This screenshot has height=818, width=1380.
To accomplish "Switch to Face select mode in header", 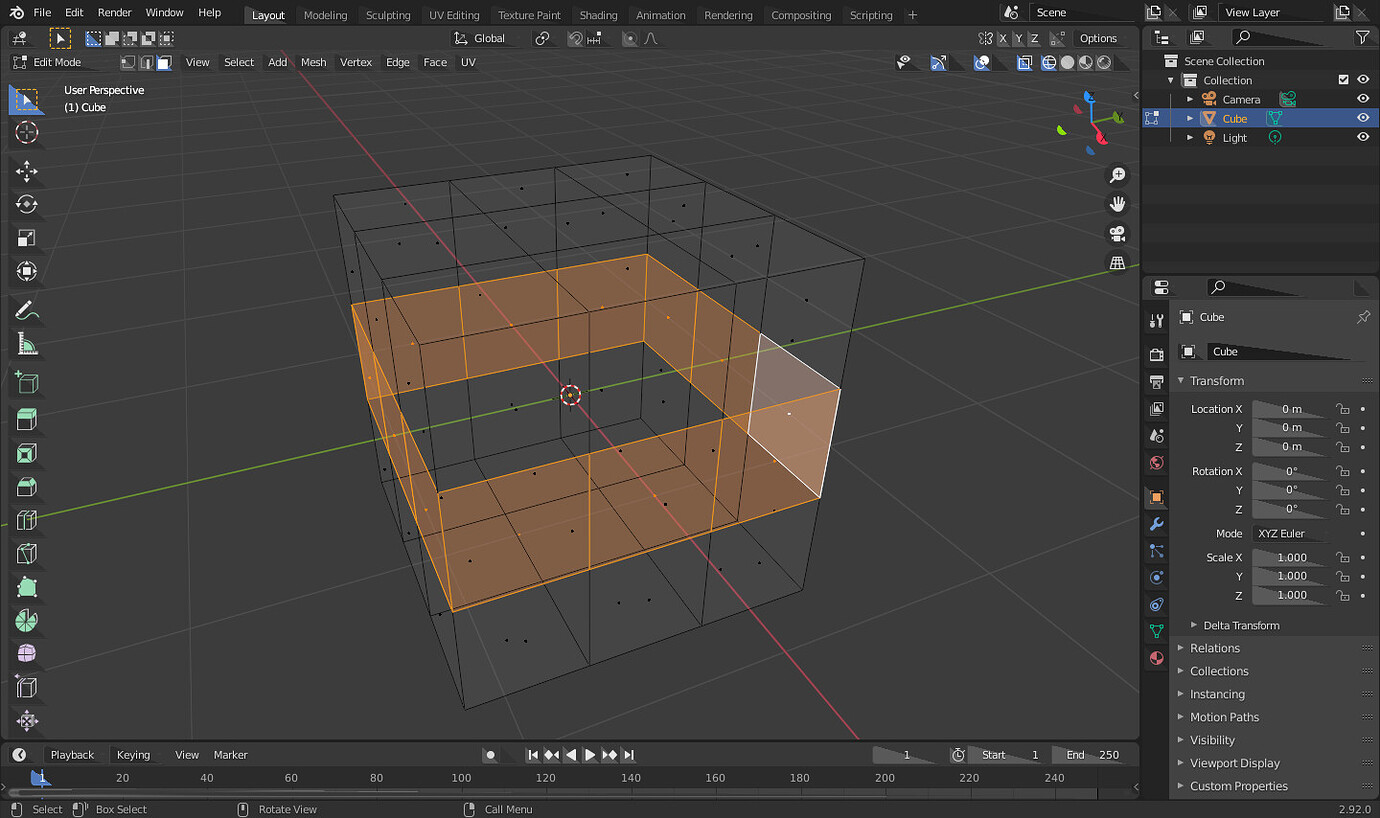I will 164,62.
